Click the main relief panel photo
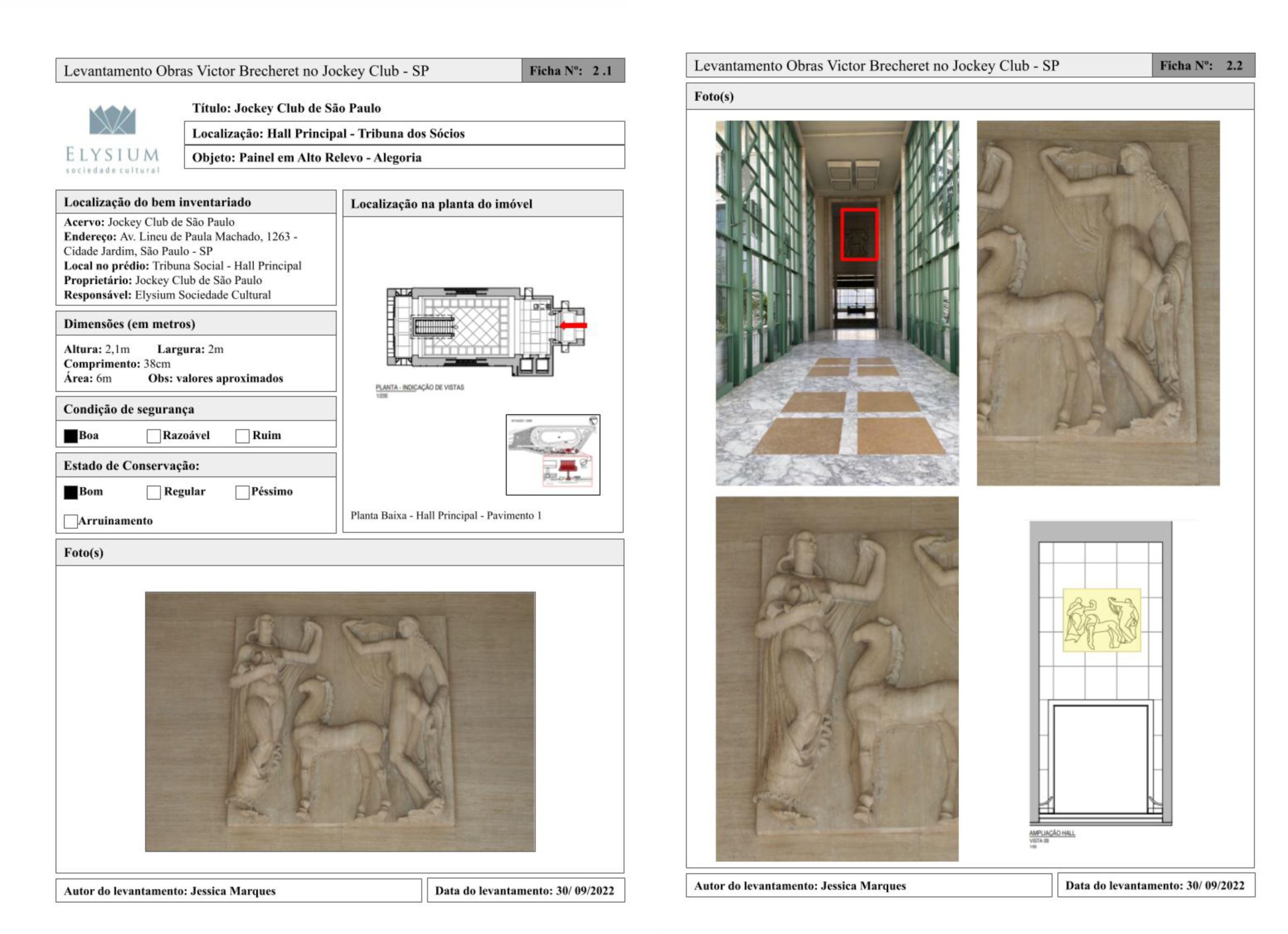 pyautogui.click(x=340, y=721)
